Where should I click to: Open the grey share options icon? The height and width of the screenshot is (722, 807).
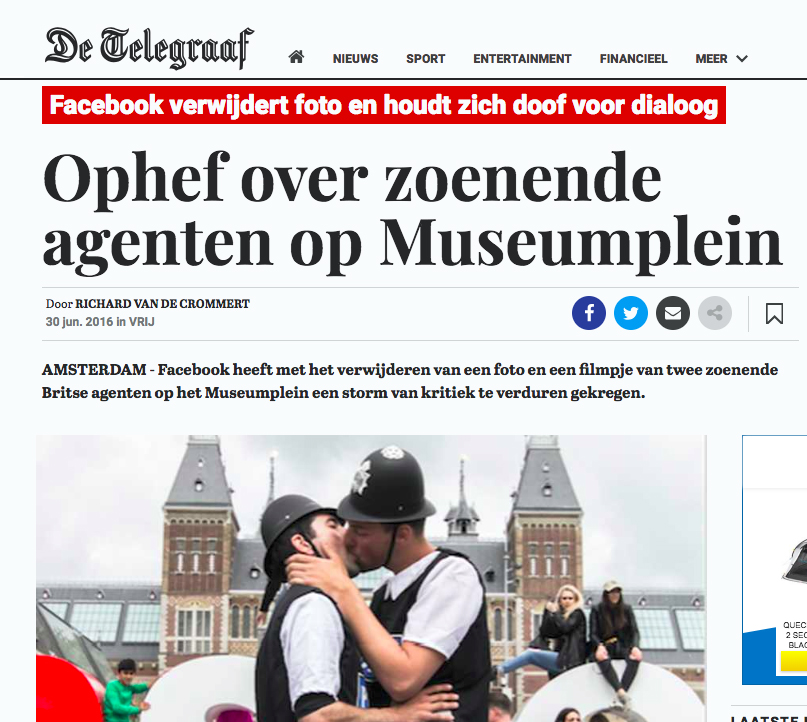click(x=715, y=313)
